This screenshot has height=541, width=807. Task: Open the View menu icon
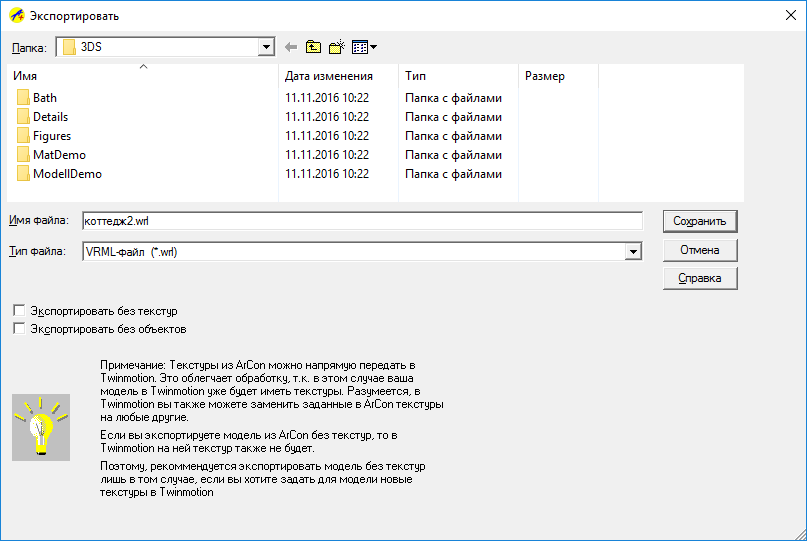364,47
